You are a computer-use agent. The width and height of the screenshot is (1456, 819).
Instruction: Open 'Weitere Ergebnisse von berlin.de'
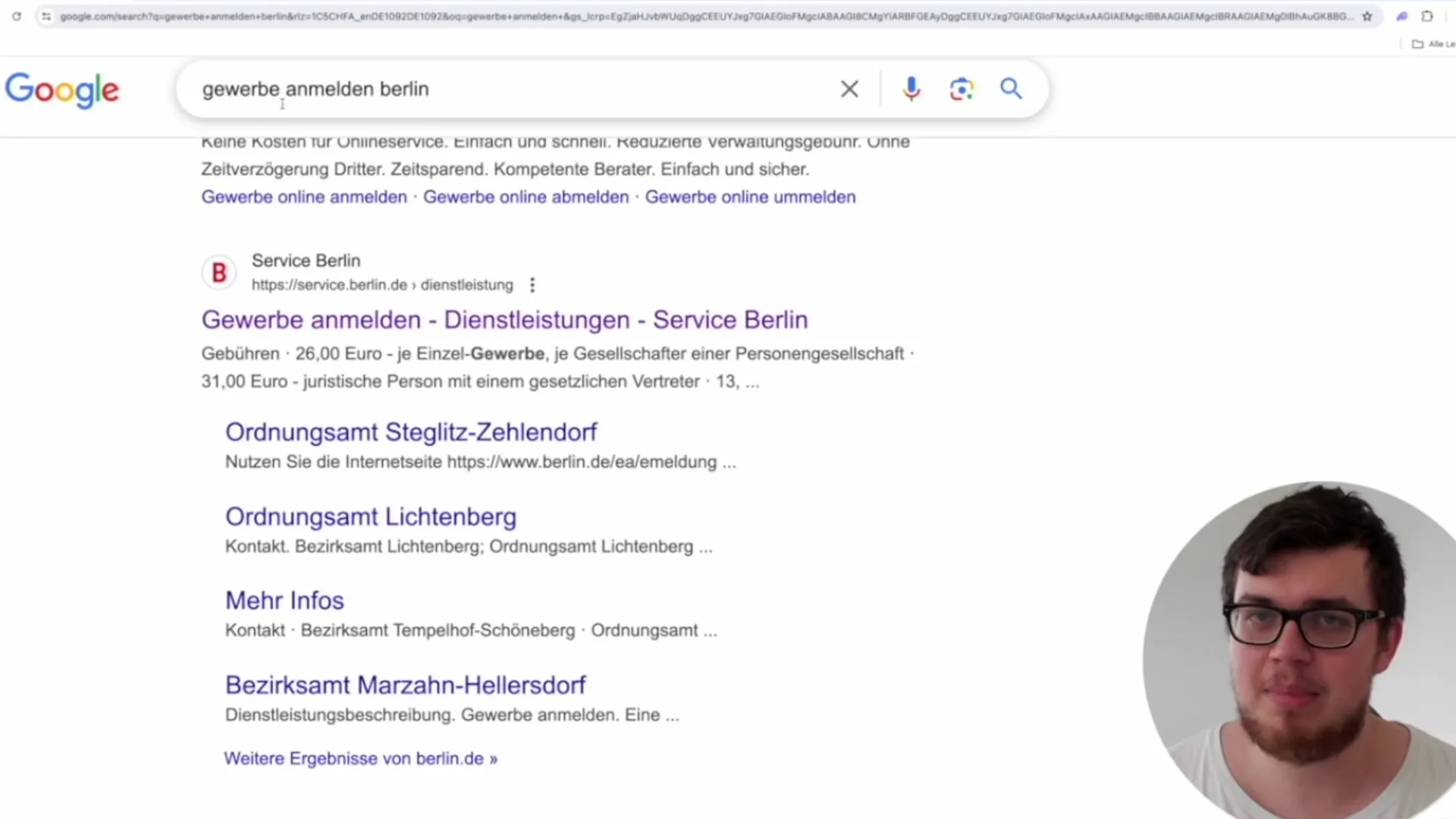[x=361, y=758]
